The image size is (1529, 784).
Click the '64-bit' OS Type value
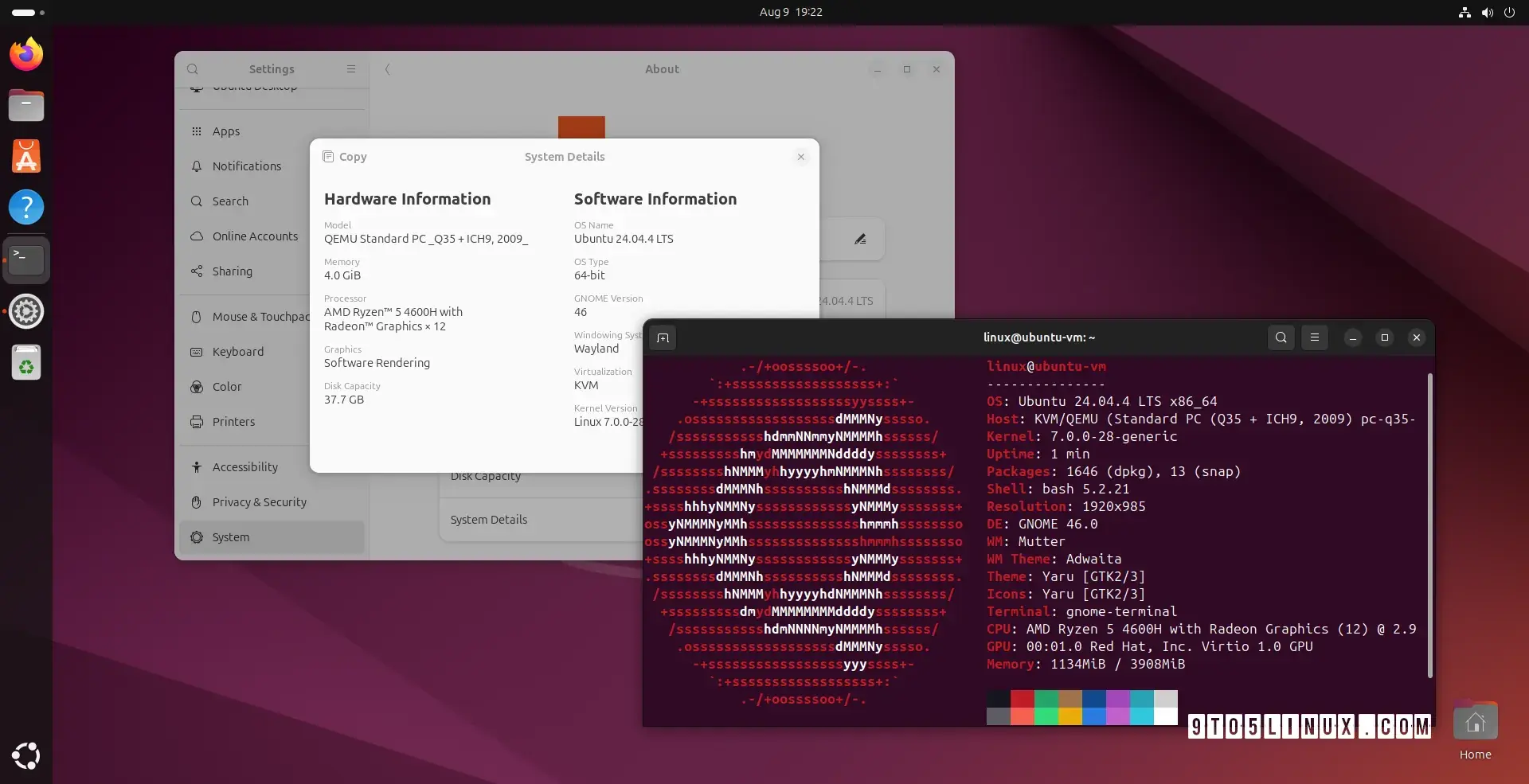(589, 275)
